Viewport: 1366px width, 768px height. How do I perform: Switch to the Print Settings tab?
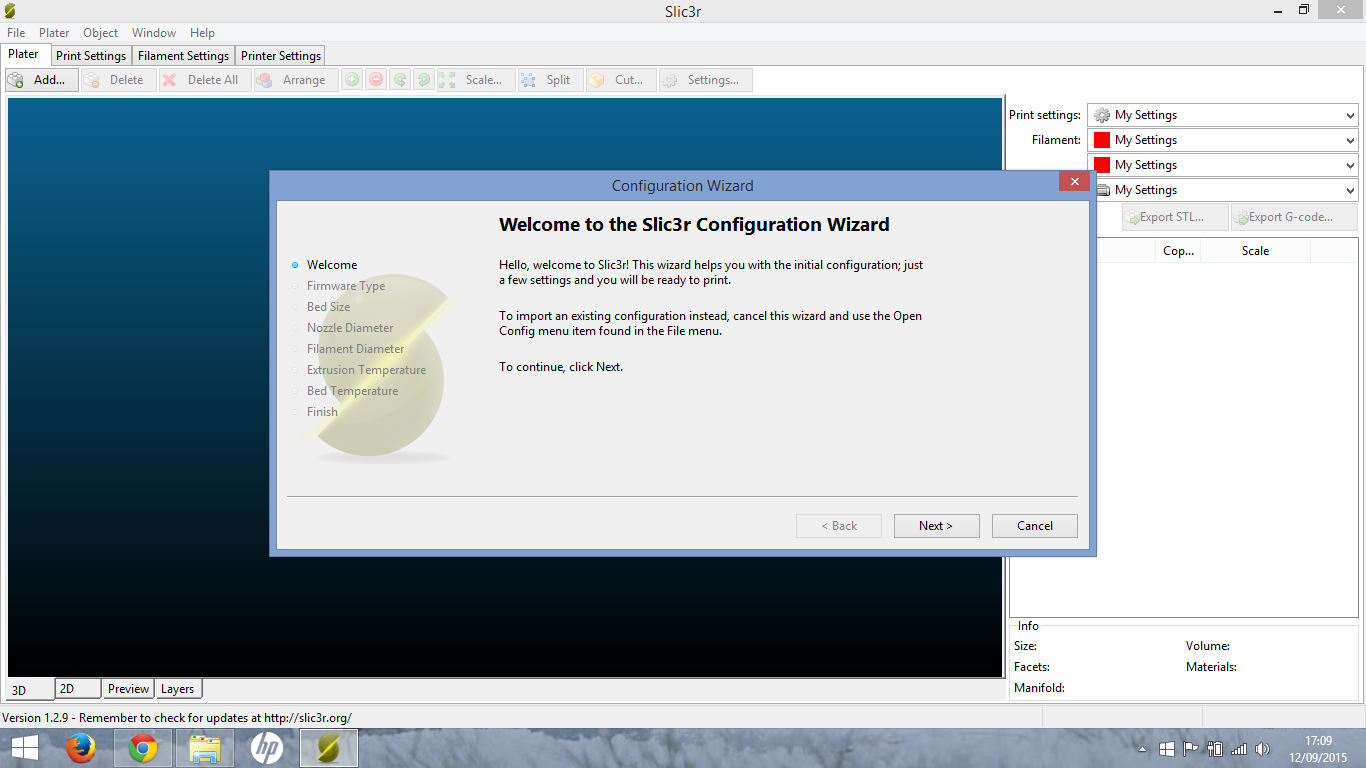click(91, 56)
